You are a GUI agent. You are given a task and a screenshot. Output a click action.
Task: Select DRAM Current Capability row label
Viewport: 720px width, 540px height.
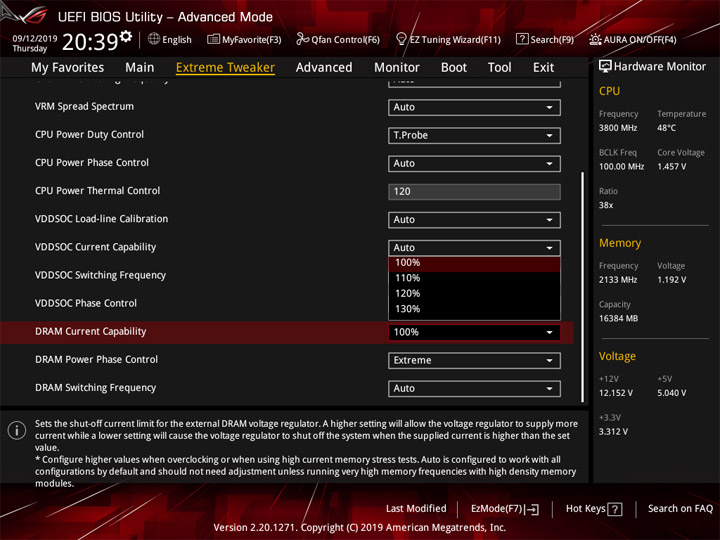(x=90, y=332)
